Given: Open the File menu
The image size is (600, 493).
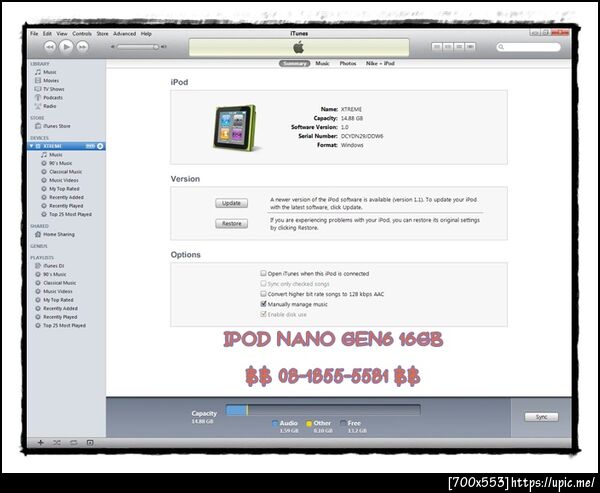Looking at the screenshot, I should [x=34, y=34].
